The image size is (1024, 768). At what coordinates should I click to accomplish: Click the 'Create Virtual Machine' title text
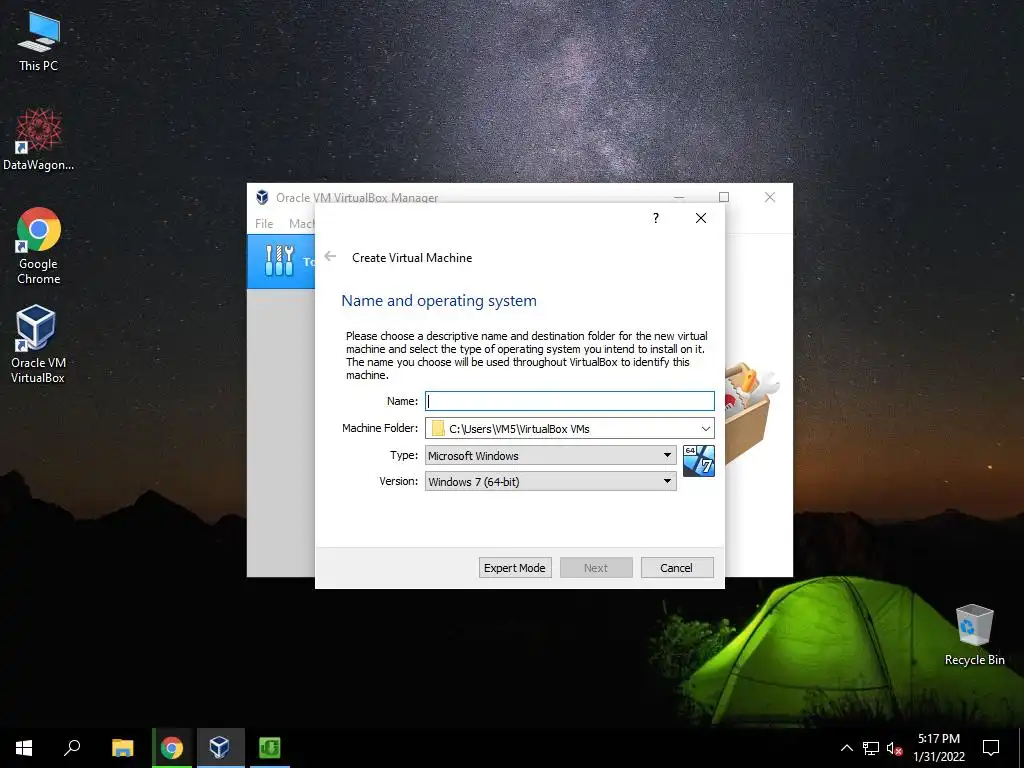411,258
